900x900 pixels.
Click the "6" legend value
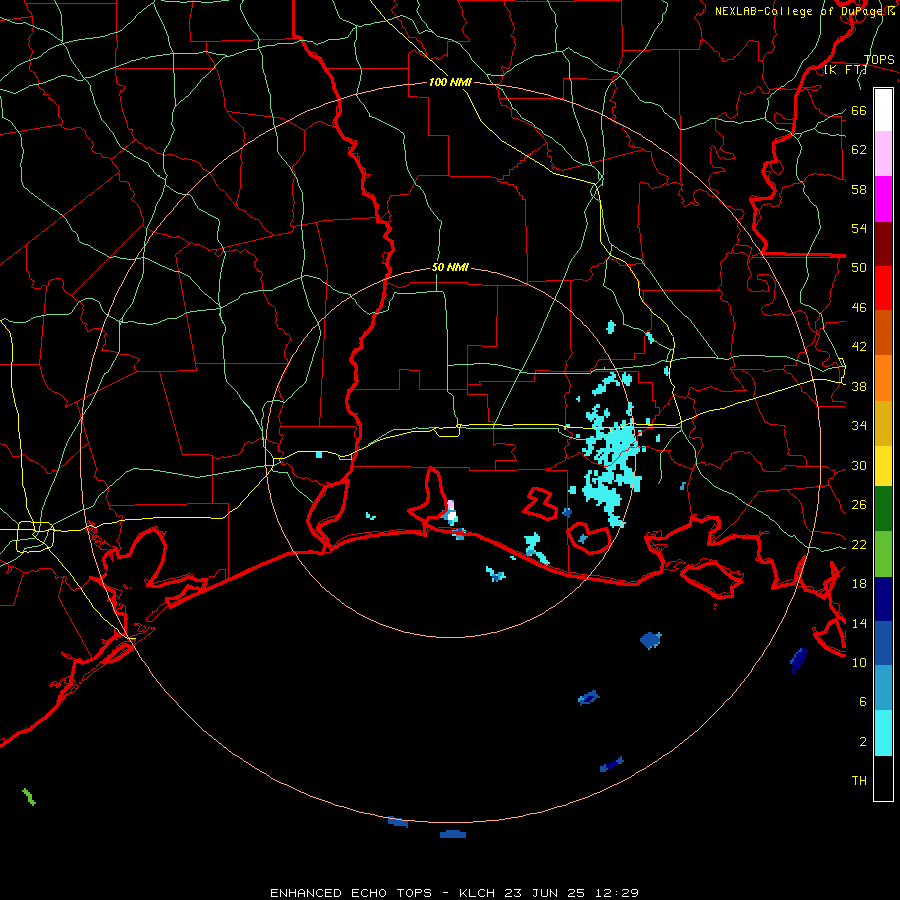point(863,702)
